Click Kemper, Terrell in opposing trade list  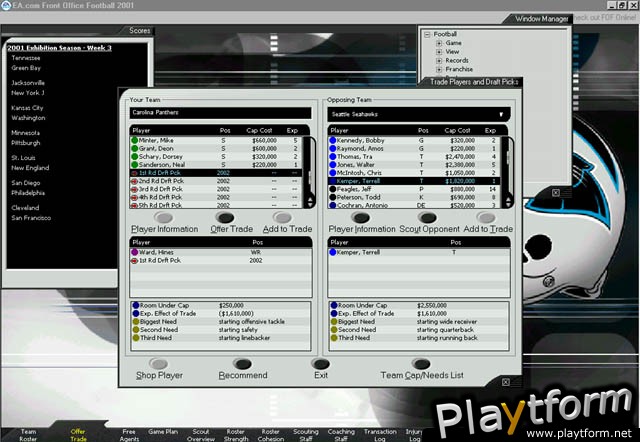click(x=419, y=252)
